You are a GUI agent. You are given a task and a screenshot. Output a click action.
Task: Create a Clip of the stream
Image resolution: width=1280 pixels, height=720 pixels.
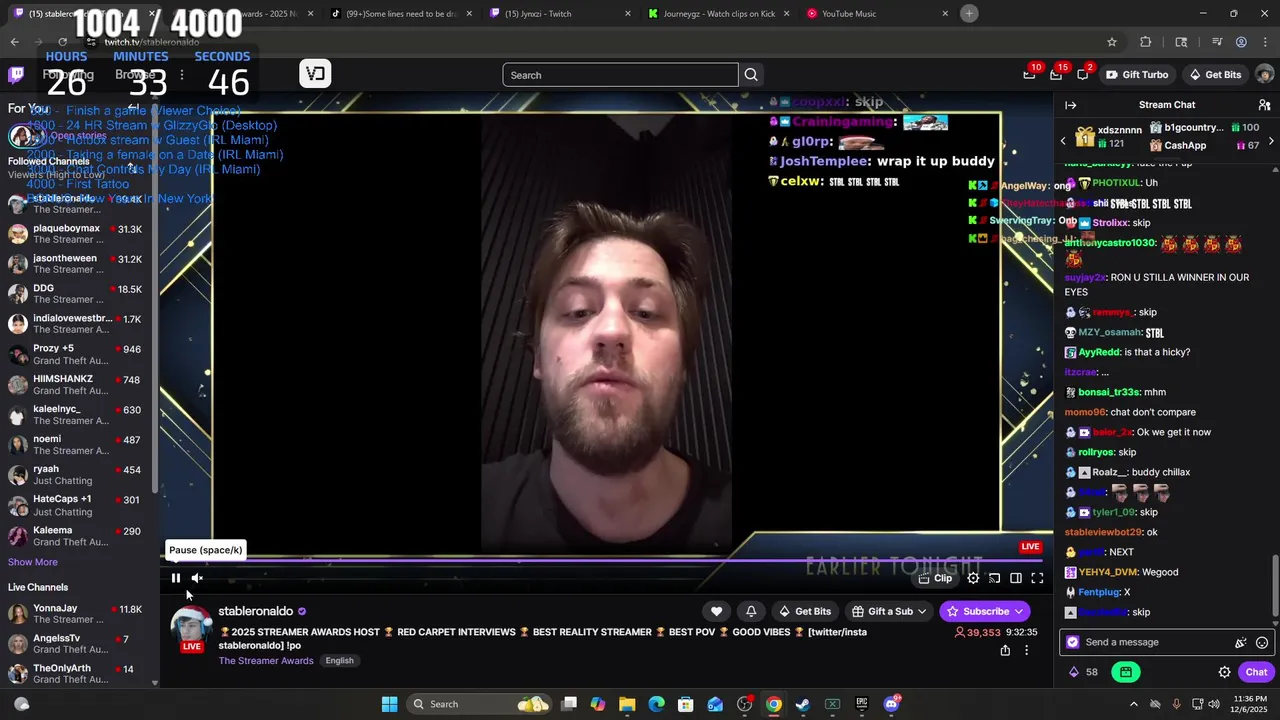[935, 578]
